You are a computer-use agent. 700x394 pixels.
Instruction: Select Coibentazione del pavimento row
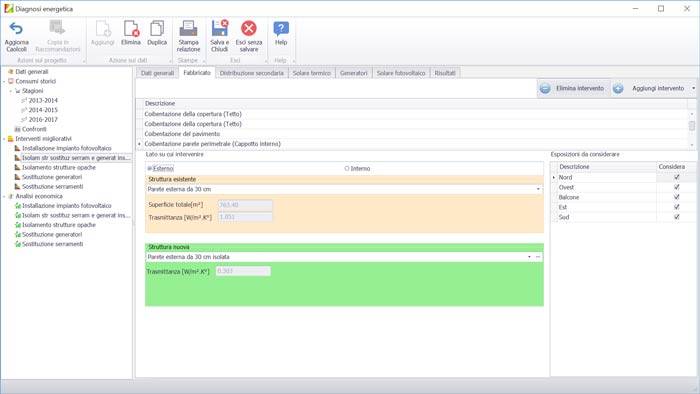point(412,134)
